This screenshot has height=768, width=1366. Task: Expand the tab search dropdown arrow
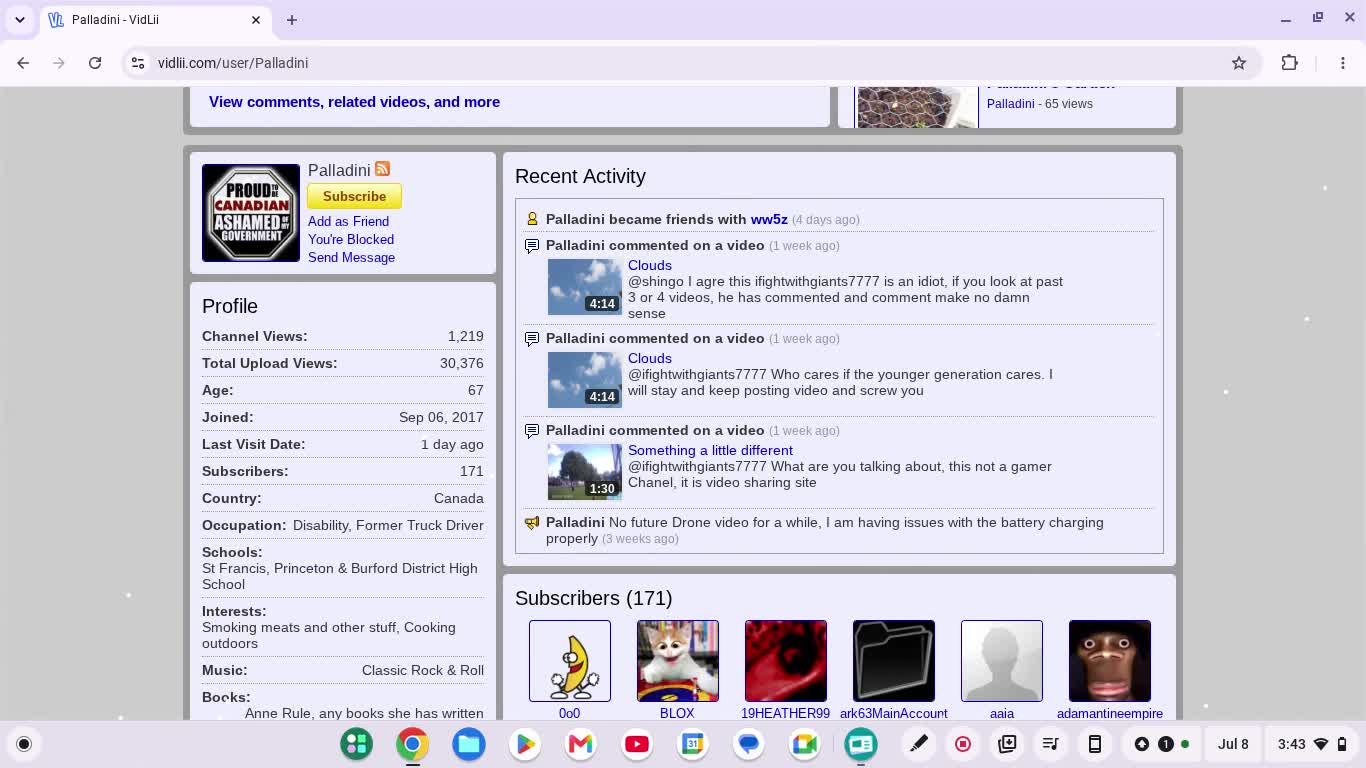pyautogui.click(x=20, y=20)
